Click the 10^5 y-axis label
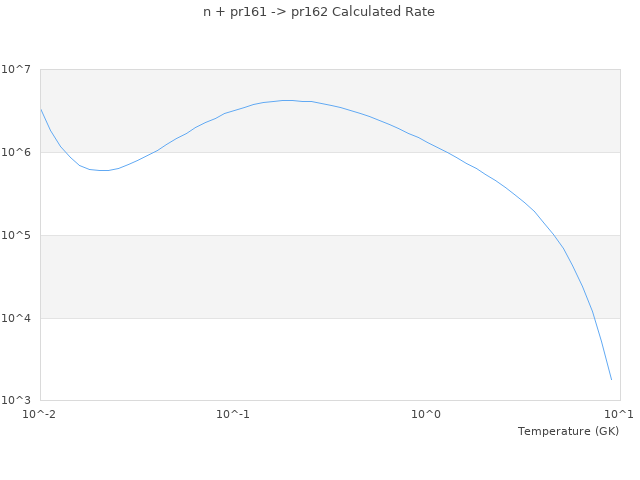The height and width of the screenshot is (480, 640). pyautogui.click(x=17, y=235)
